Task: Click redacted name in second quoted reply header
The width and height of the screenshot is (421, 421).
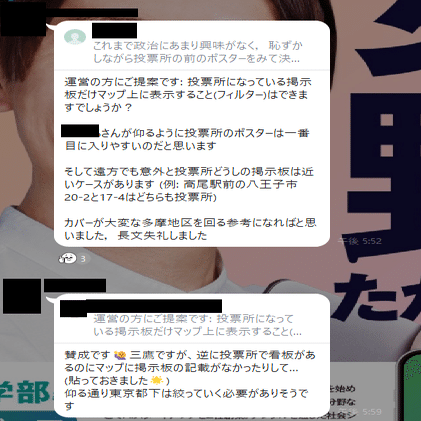Action: (141, 307)
